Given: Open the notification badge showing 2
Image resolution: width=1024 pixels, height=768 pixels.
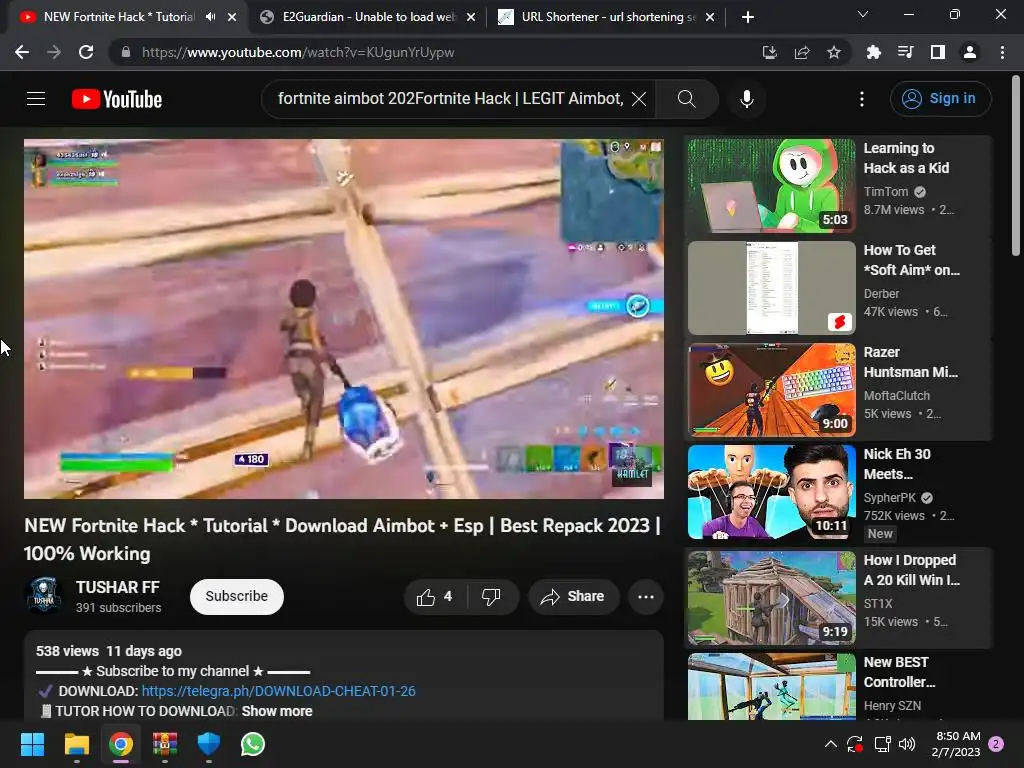Looking at the screenshot, I should (996, 744).
